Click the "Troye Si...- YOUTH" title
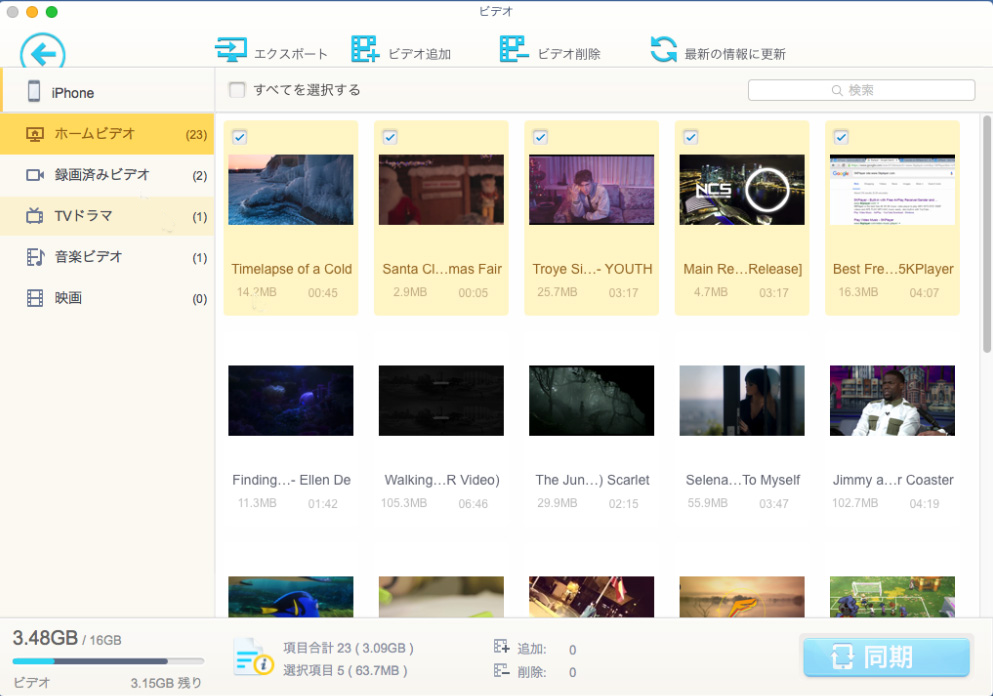This screenshot has height=696, width=993. pos(592,269)
